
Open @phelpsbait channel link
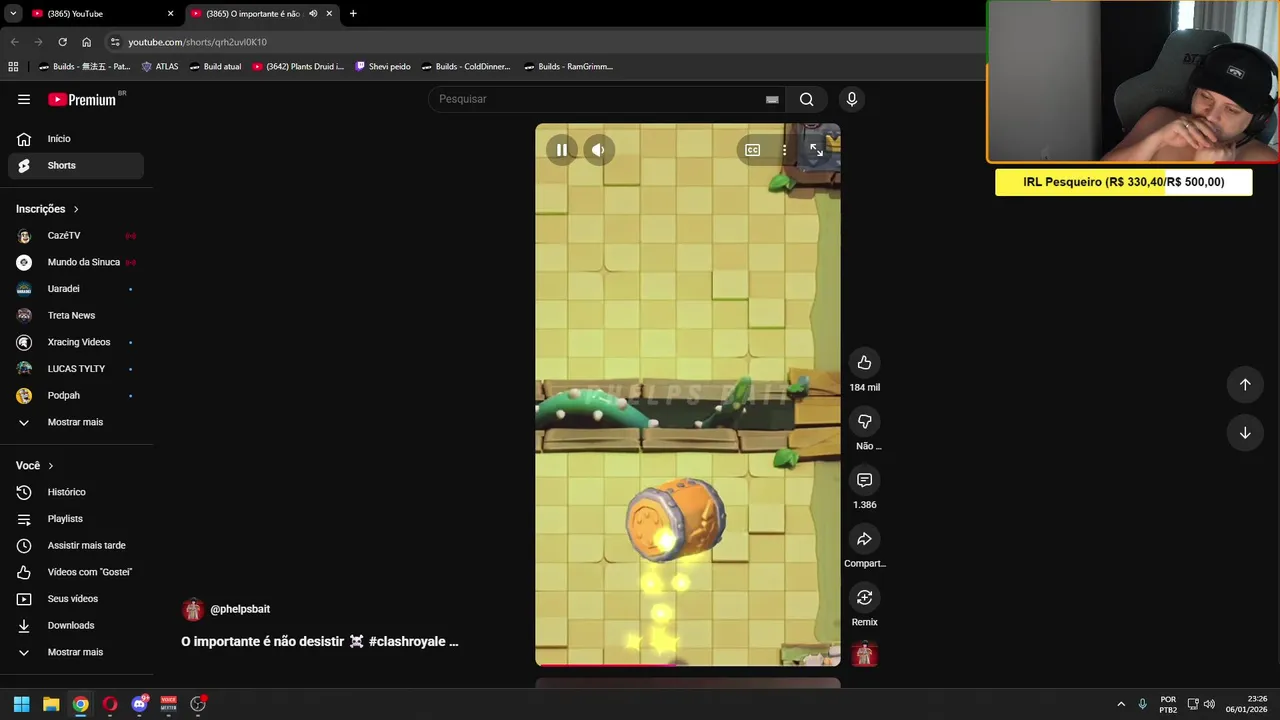click(x=240, y=609)
